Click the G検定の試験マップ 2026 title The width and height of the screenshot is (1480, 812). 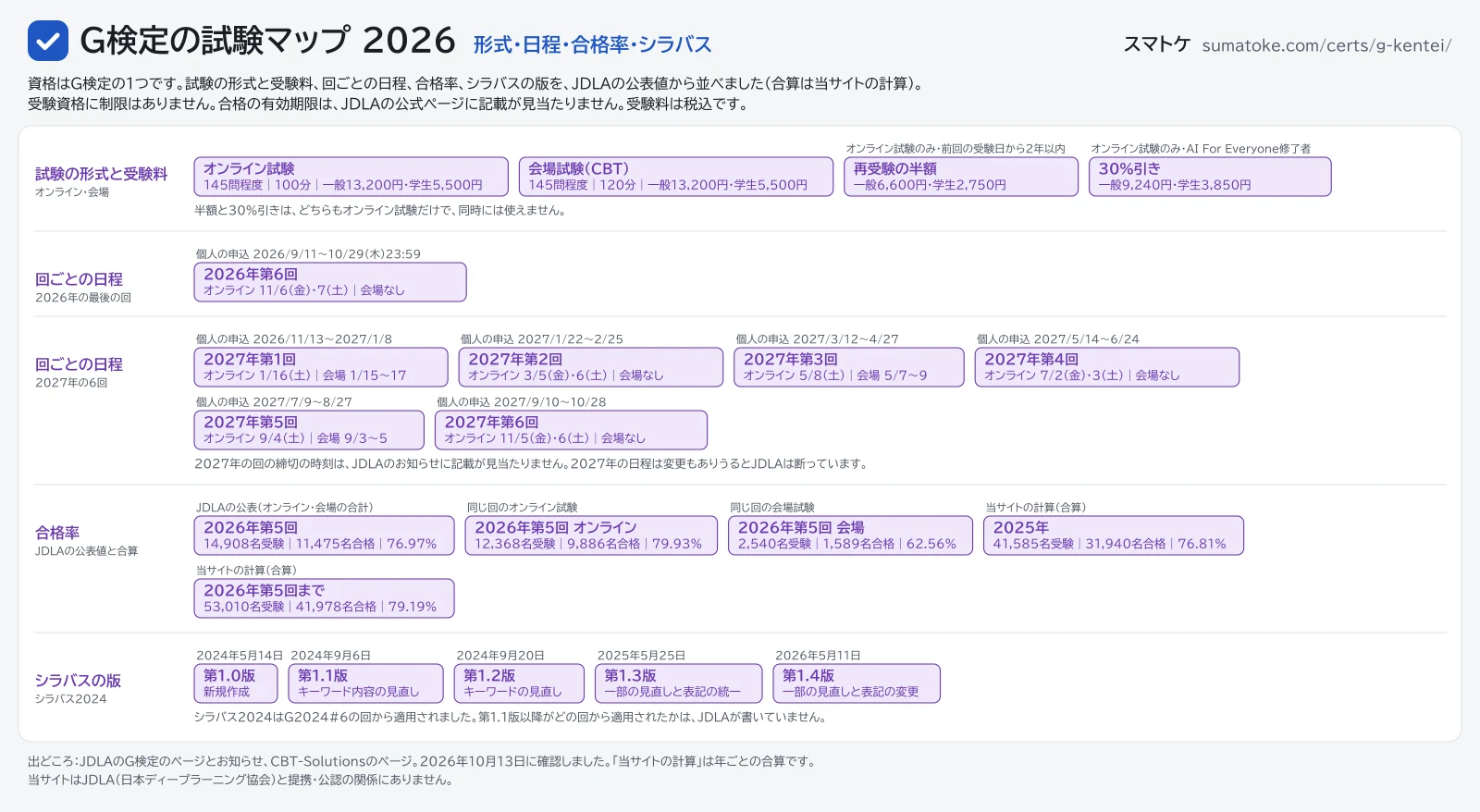tap(268, 41)
